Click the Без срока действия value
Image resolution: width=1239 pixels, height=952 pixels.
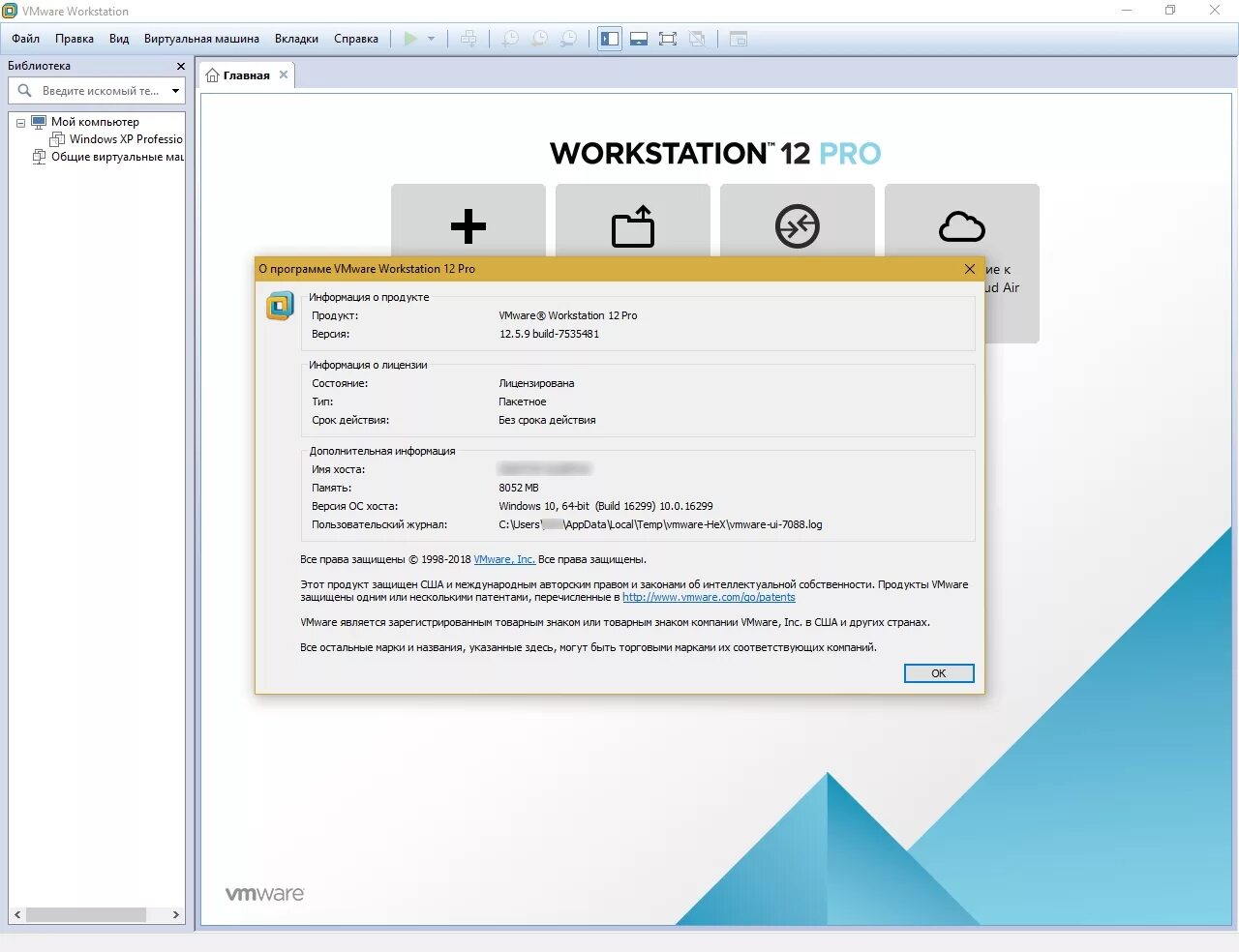tap(547, 420)
